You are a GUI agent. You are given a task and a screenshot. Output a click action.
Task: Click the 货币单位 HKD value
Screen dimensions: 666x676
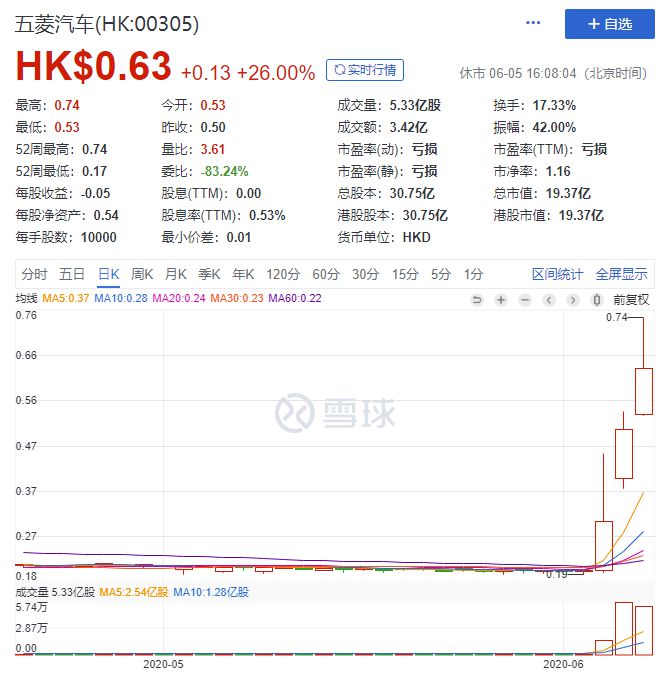click(x=416, y=237)
